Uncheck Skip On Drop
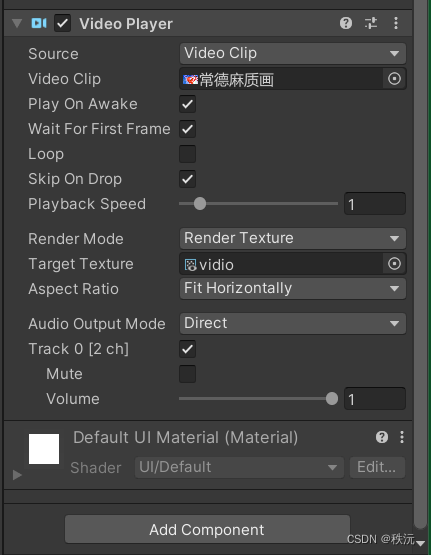This screenshot has width=431, height=555. (188, 179)
